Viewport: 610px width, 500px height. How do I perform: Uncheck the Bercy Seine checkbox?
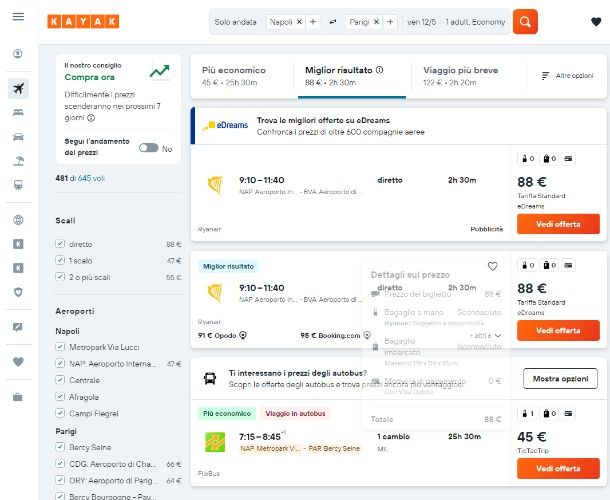coord(60,447)
